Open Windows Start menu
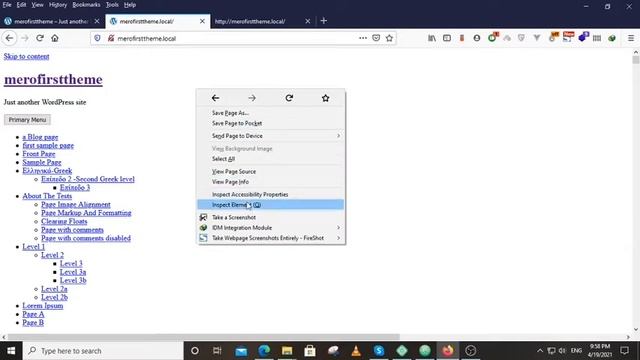The image size is (640, 360). 11,351
